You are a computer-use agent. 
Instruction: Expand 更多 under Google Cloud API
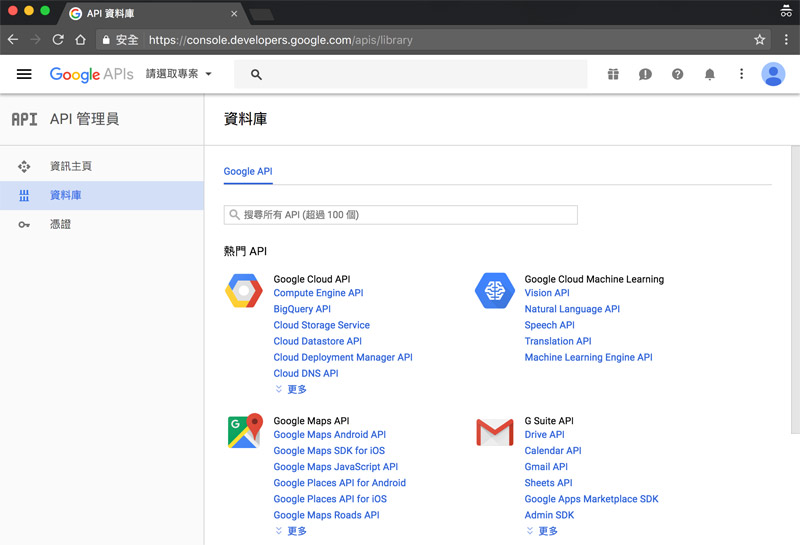click(x=291, y=389)
